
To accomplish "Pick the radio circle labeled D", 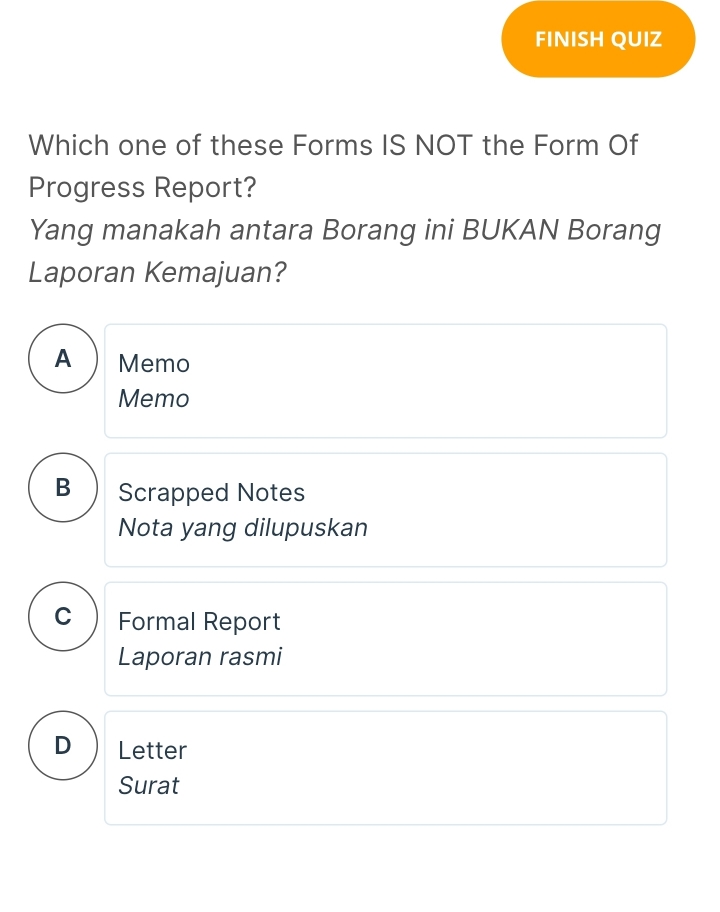I will tap(64, 746).
